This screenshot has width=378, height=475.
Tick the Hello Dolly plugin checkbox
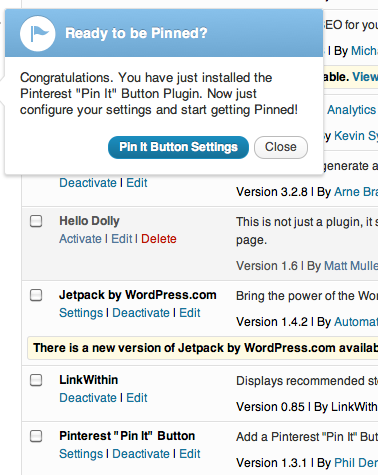click(x=36, y=221)
